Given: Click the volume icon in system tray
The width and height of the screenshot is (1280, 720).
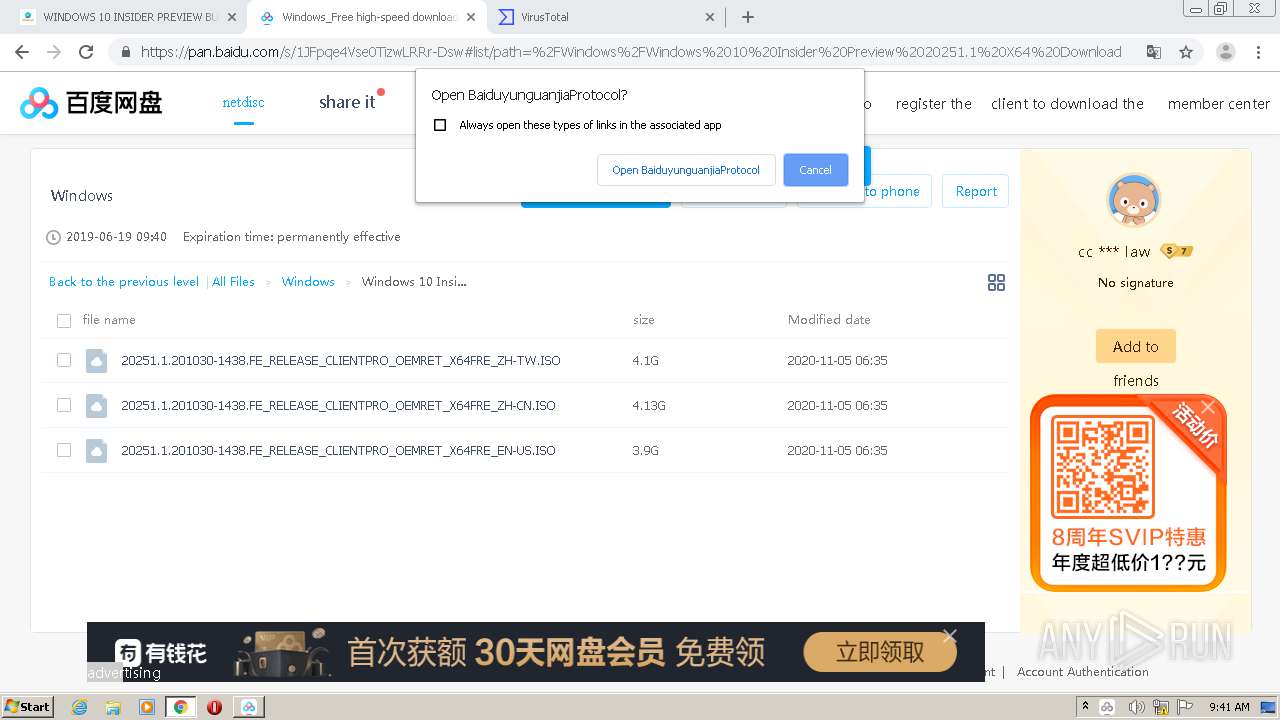Looking at the screenshot, I should click(1137, 707).
